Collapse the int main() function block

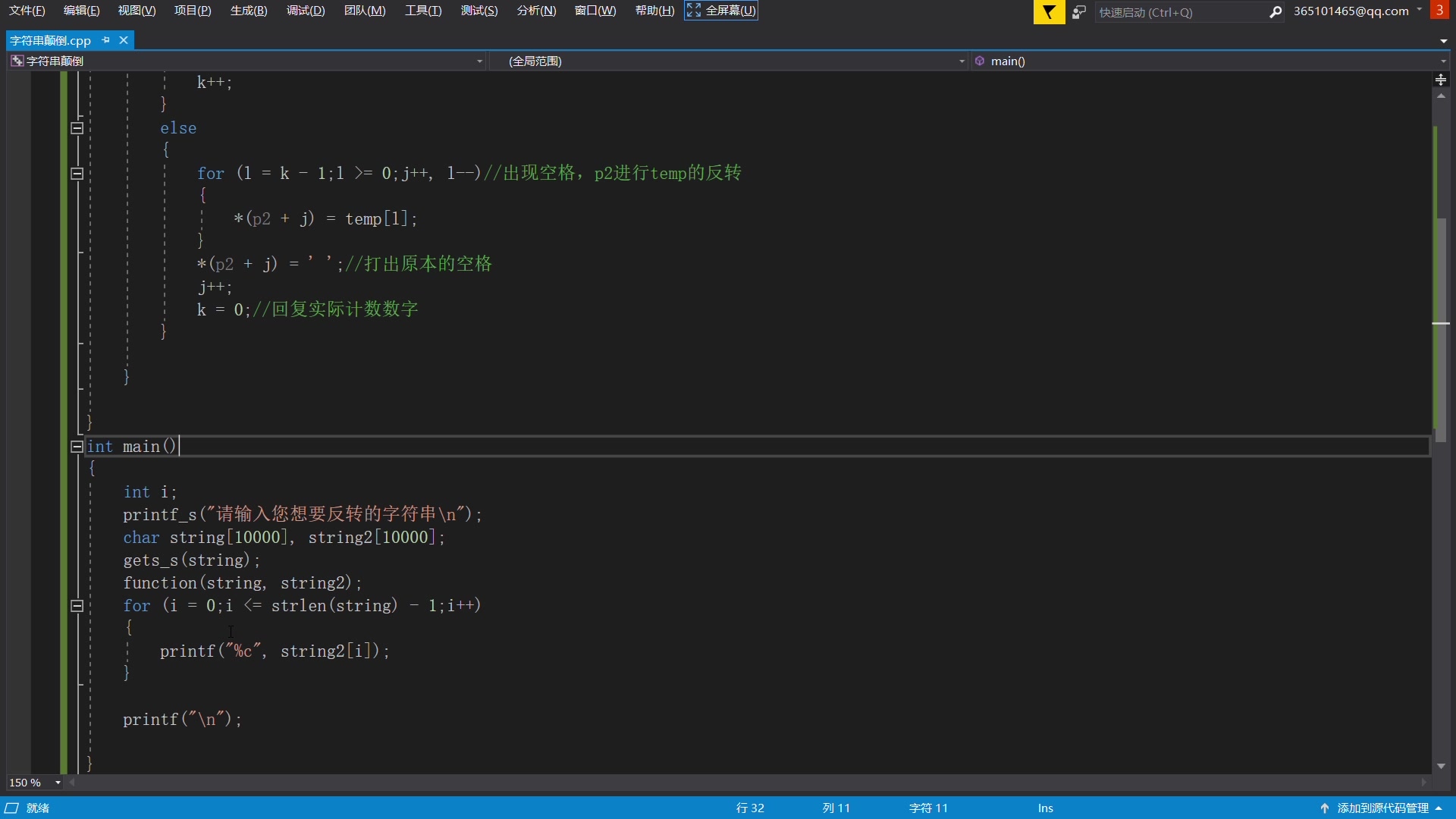click(77, 447)
